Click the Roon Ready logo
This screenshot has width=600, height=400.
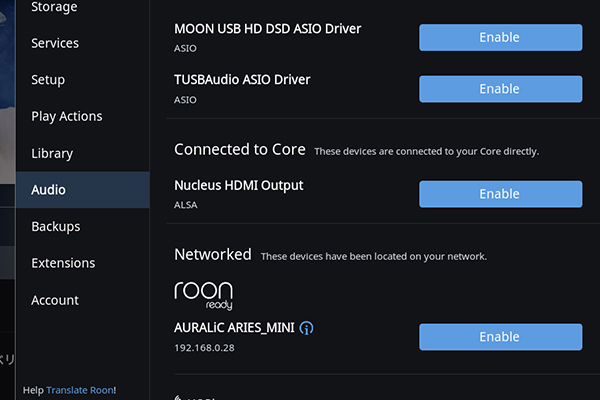(203, 295)
